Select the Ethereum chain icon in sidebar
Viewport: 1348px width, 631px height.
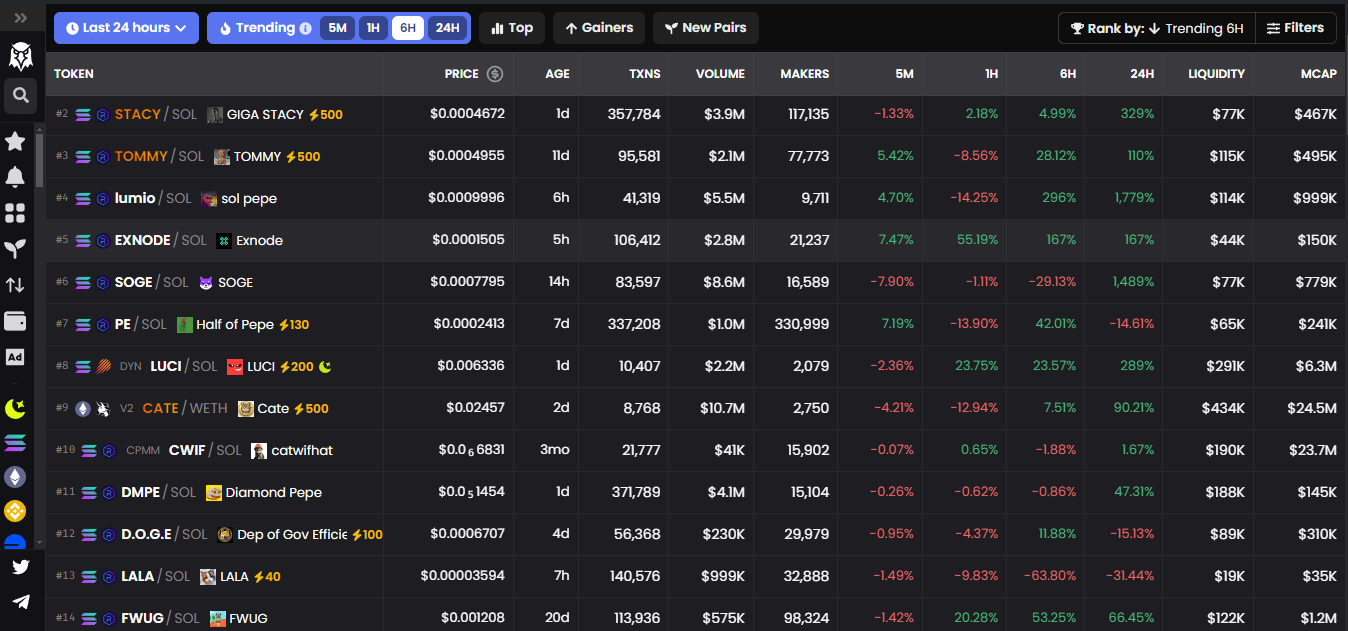click(15, 477)
